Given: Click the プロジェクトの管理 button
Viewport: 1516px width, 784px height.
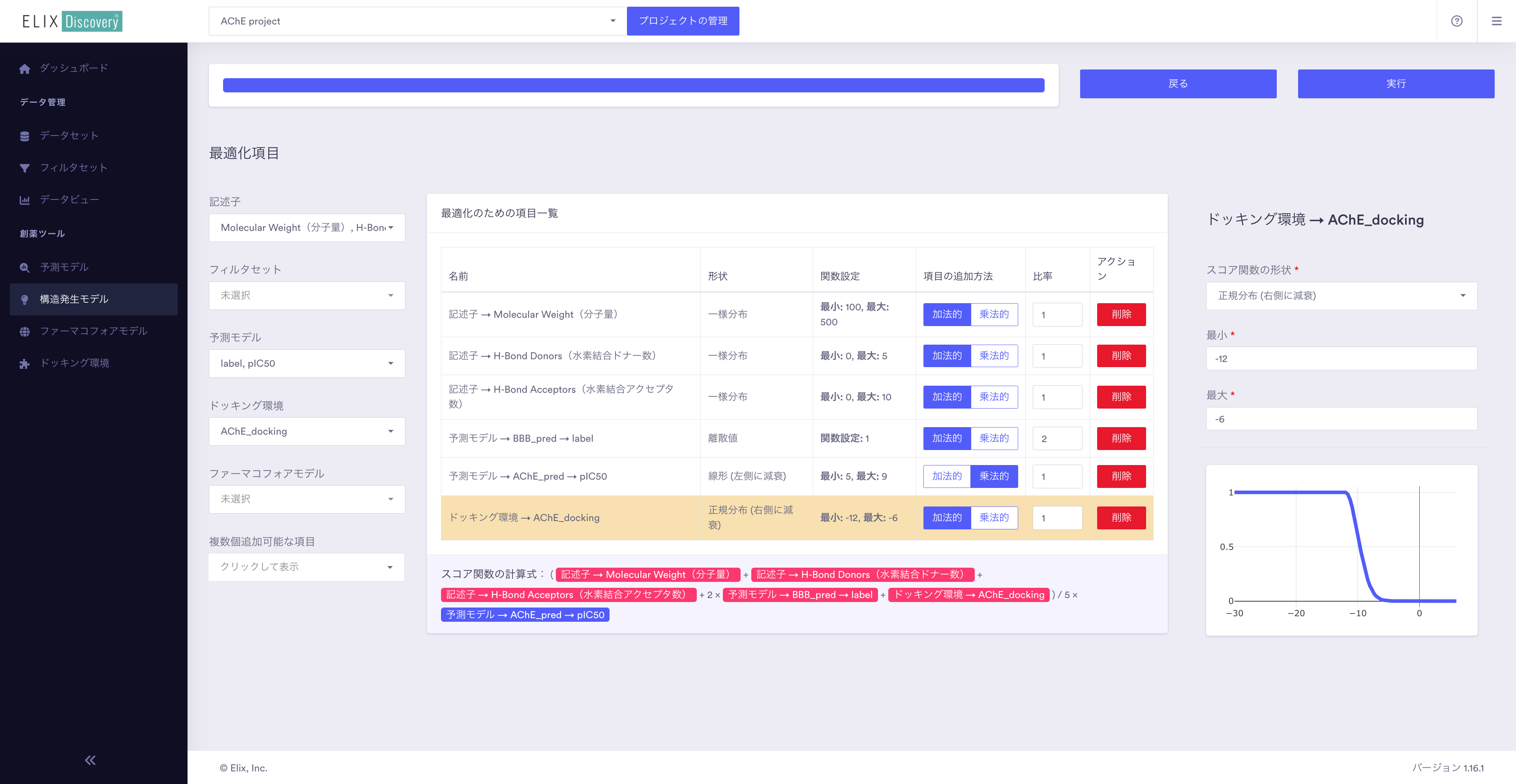Looking at the screenshot, I should pyautogui.click(x=683, y=21).
